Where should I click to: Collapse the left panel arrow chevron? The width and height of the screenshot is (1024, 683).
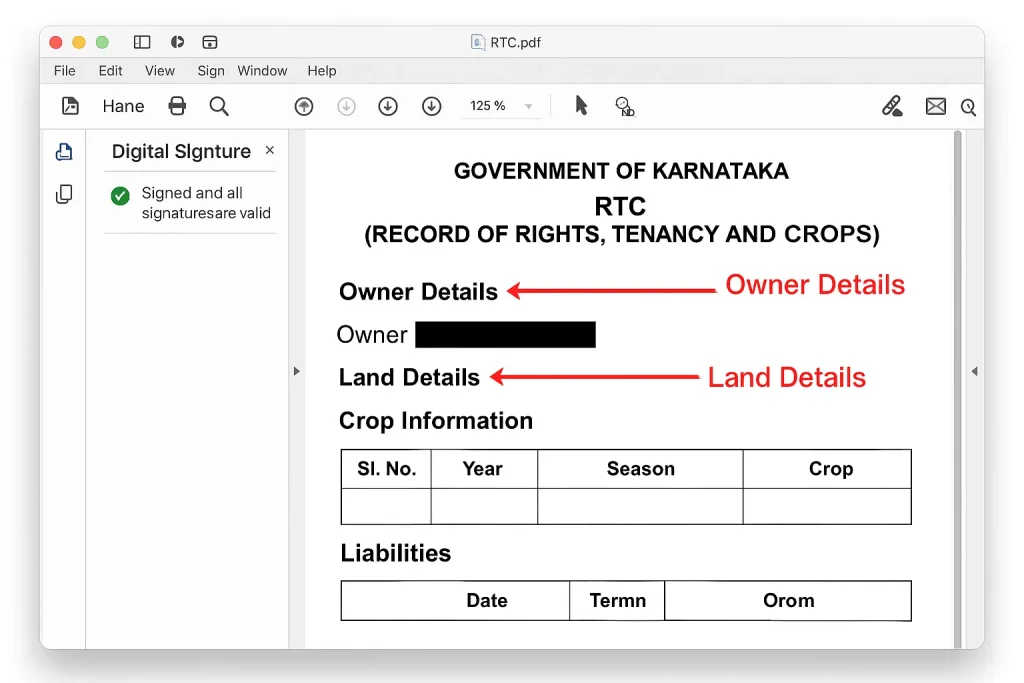[297, 371]
